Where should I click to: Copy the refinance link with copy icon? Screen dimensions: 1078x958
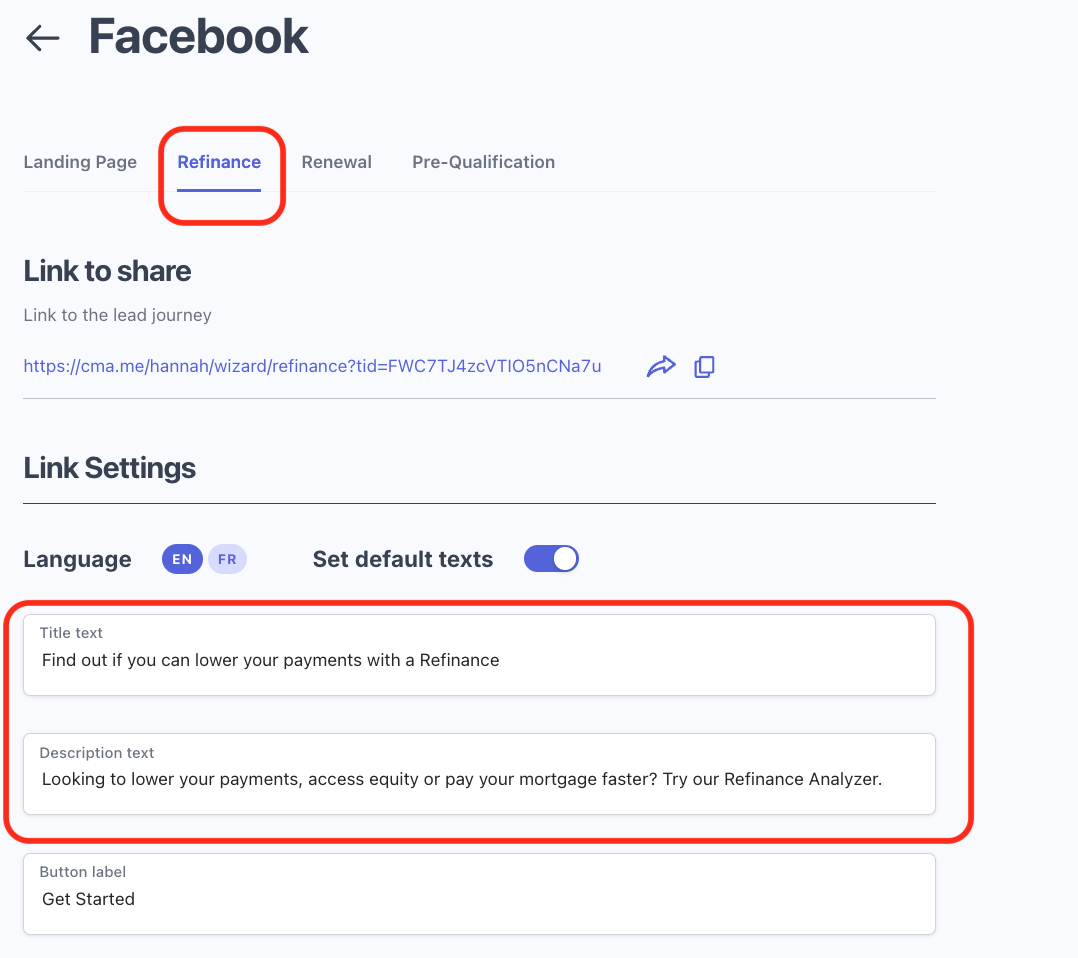pyautogui.click(x=705, y=367)
